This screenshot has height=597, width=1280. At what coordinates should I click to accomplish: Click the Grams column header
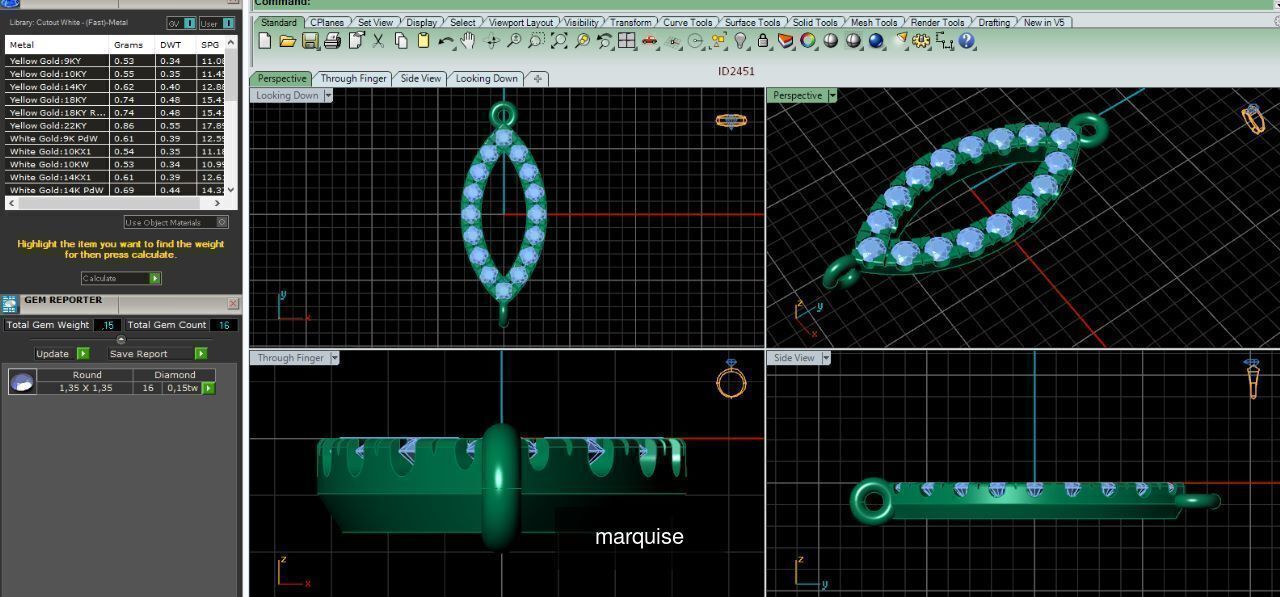coord(133,45)
